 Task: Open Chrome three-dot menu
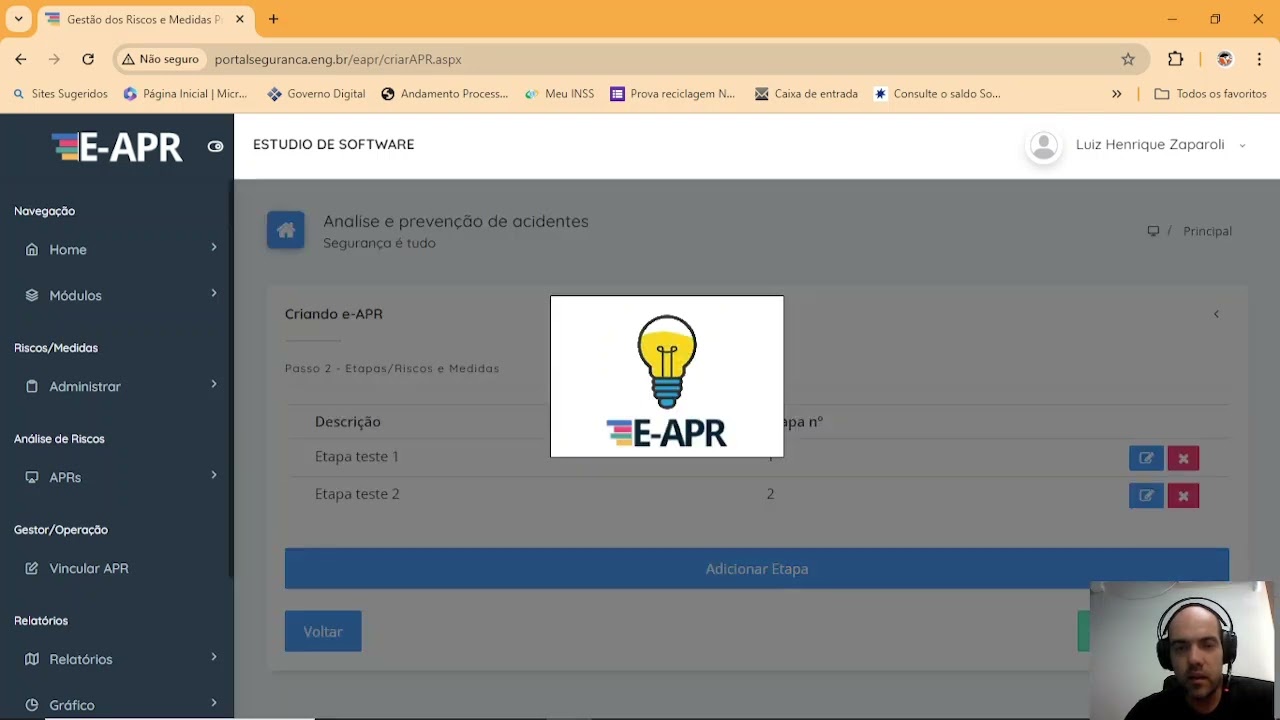(1259, 59)
